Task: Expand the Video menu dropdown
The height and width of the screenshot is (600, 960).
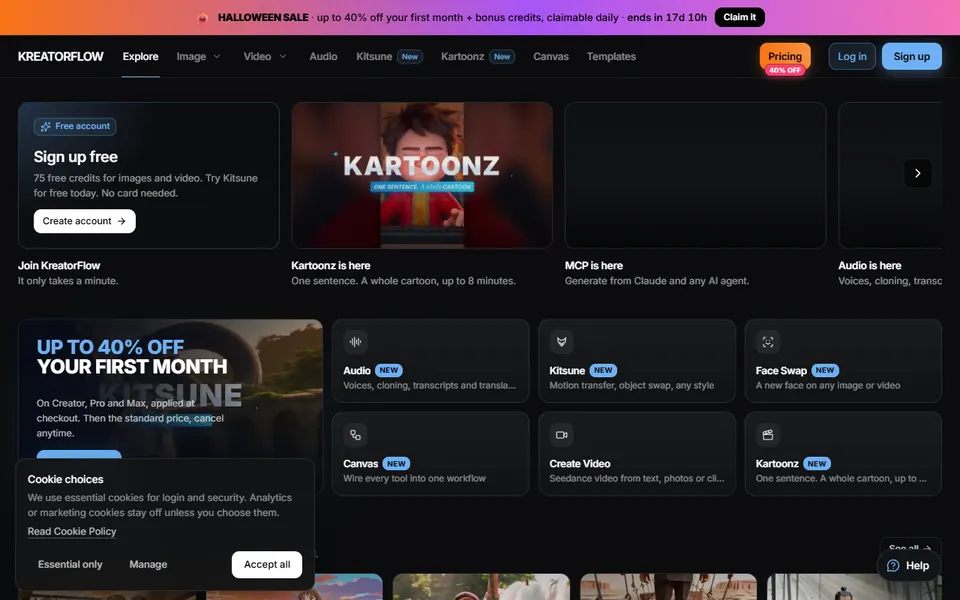Action: (x=264, y=56)
